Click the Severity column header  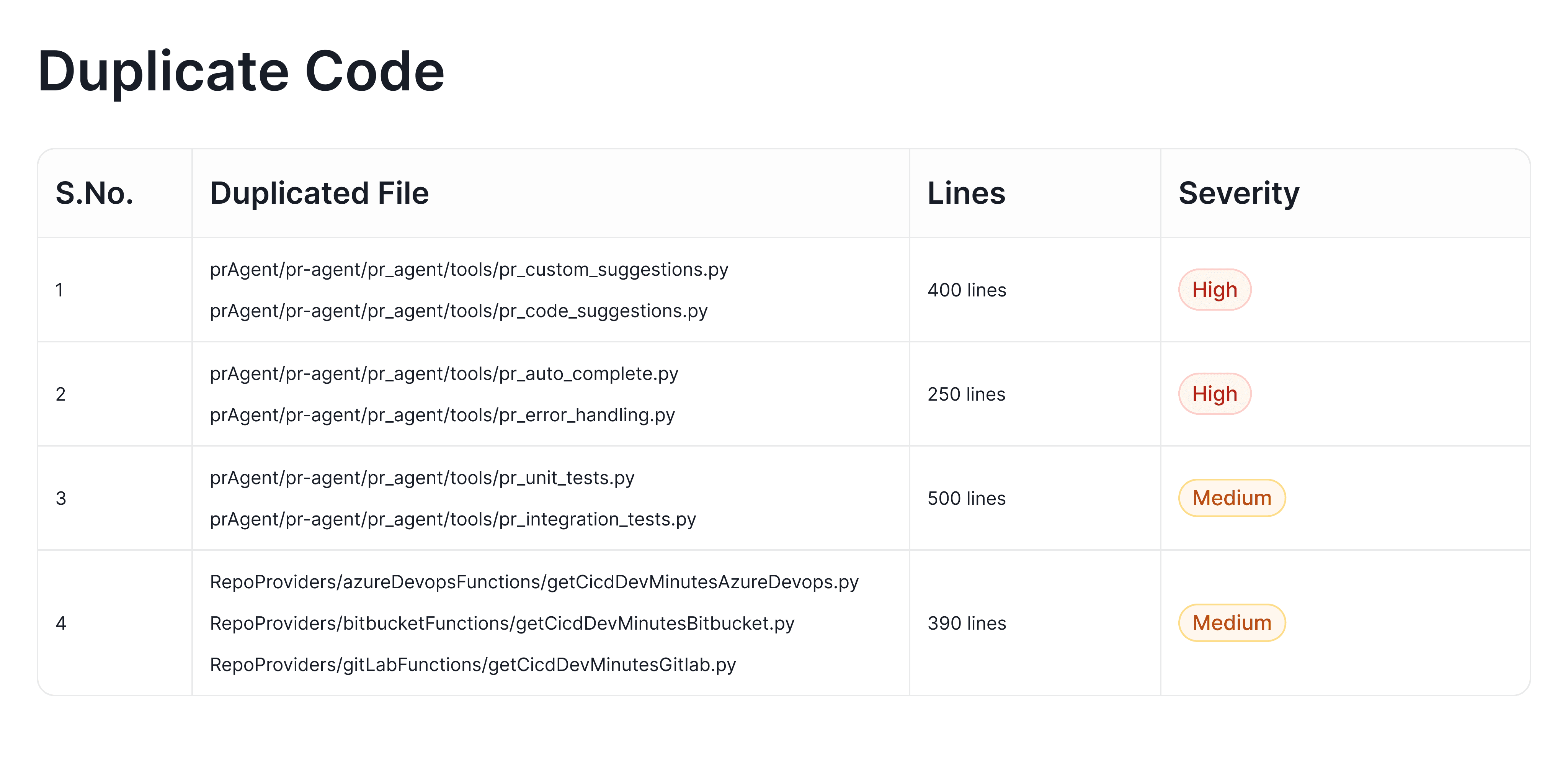click(1239, 194)
